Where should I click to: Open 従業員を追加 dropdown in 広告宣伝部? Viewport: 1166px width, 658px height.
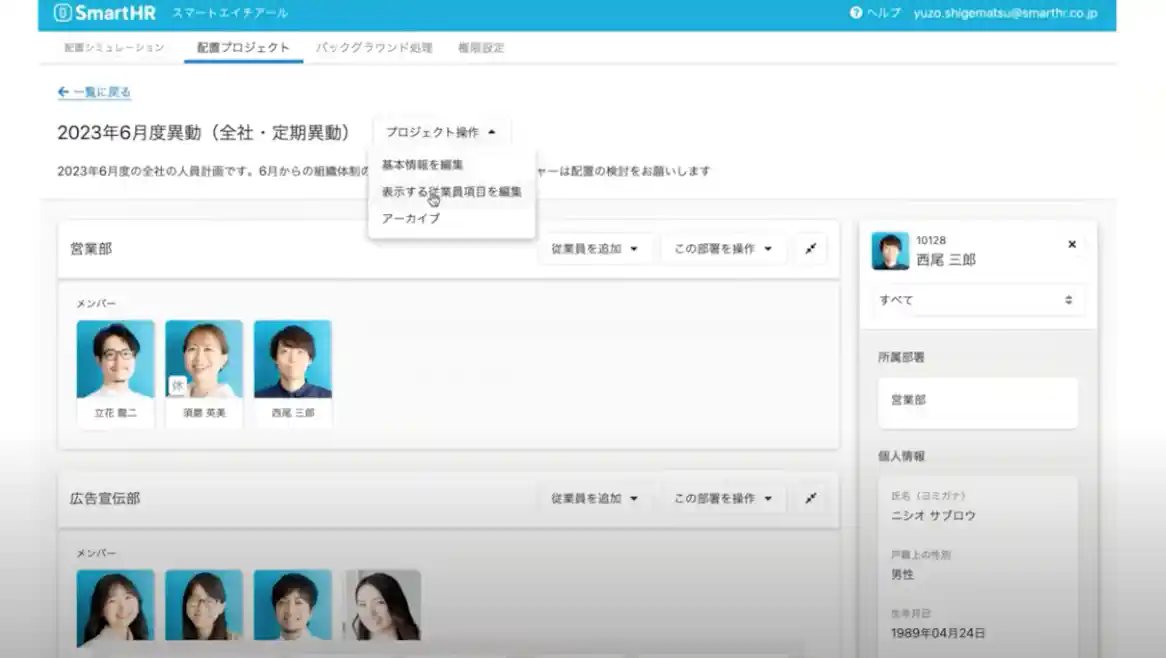point(594,498)
